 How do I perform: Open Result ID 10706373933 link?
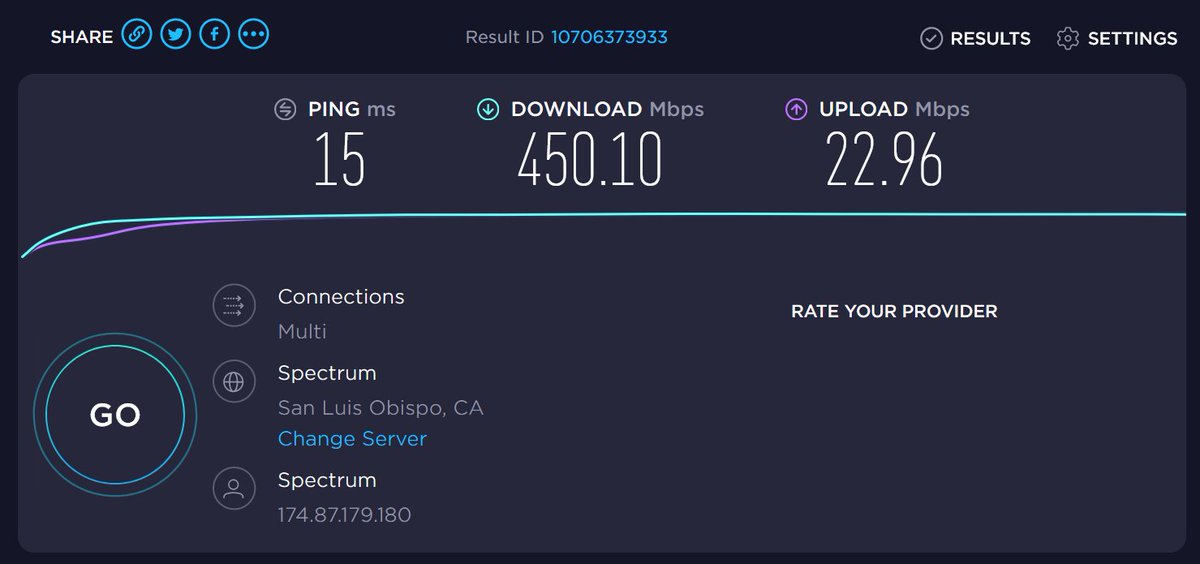609,37
